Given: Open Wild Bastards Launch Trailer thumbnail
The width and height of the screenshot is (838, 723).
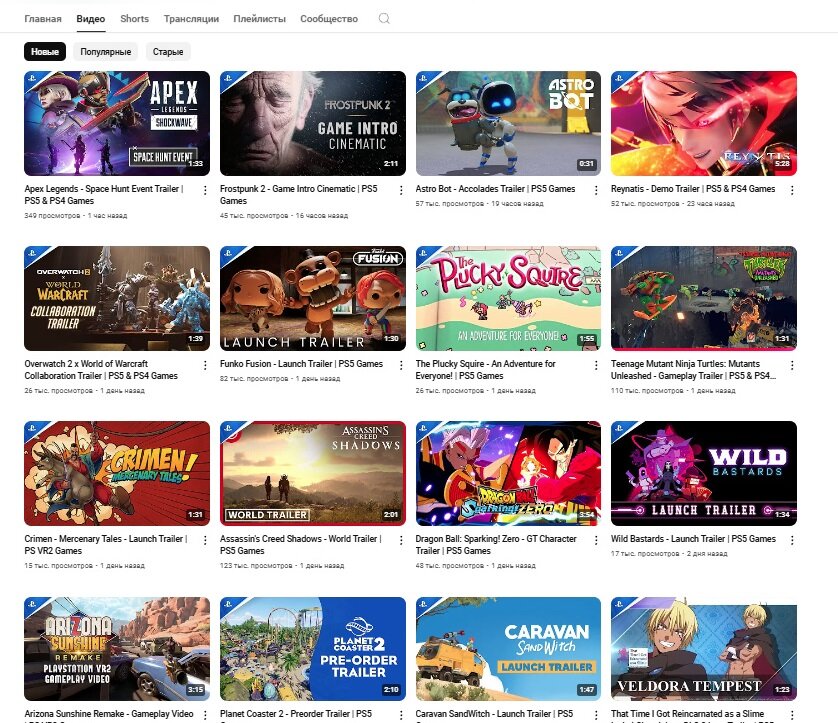Looking at the screenshot, I should pos(704,473).
